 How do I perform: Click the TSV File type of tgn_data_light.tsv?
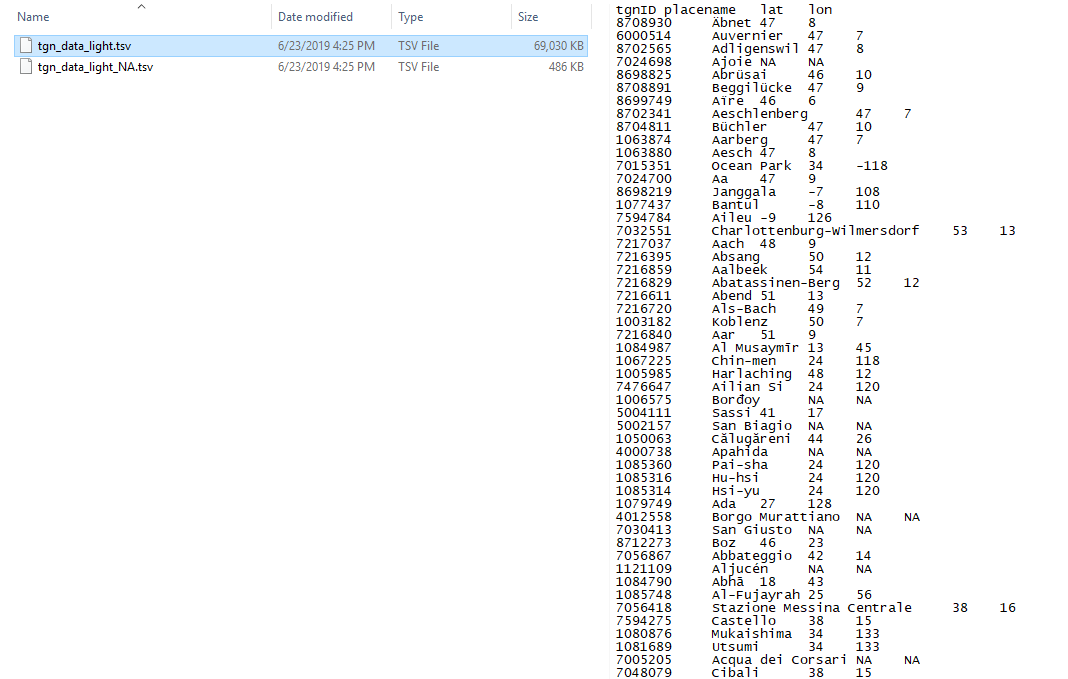(419, 46)
